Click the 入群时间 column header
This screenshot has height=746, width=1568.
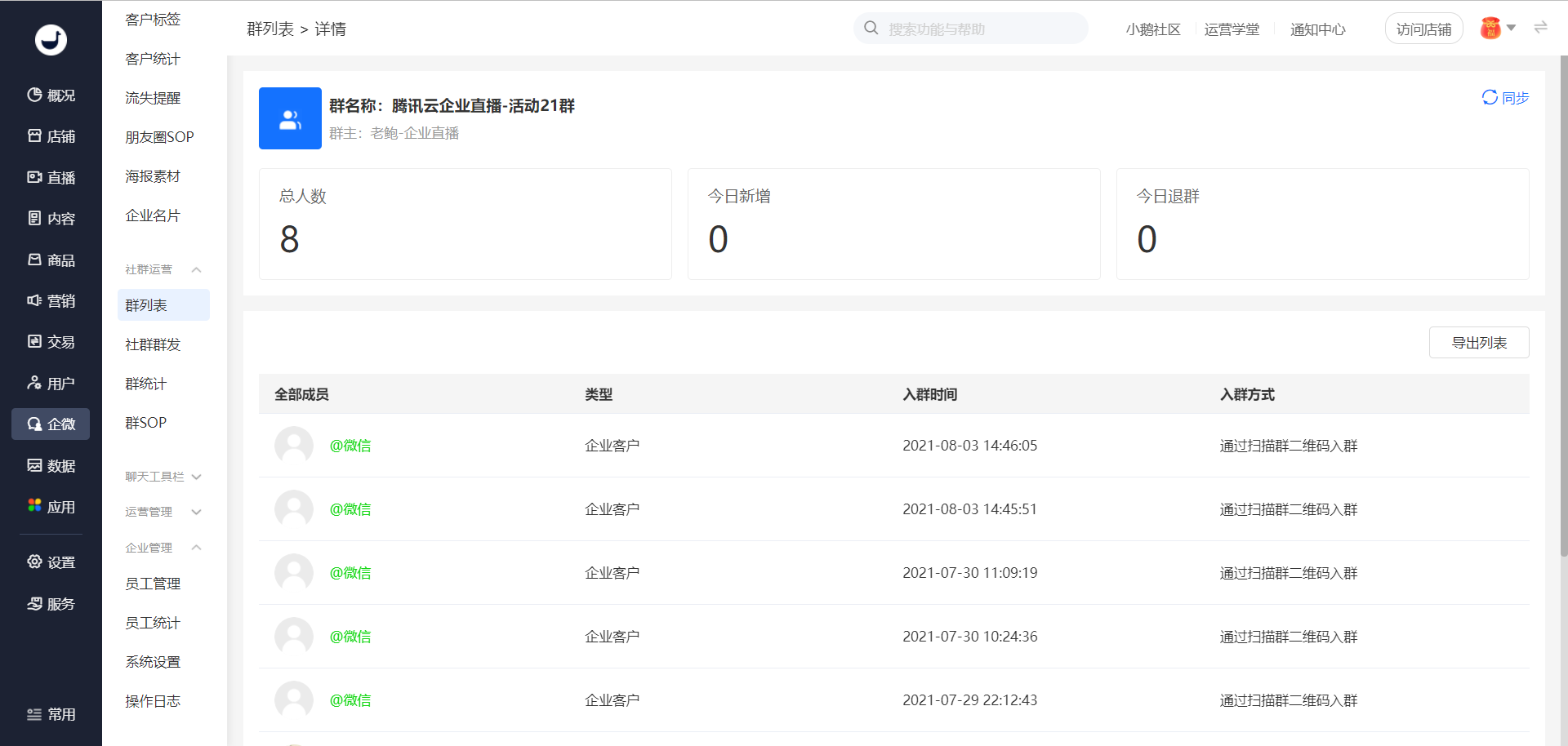click(930, 394)
